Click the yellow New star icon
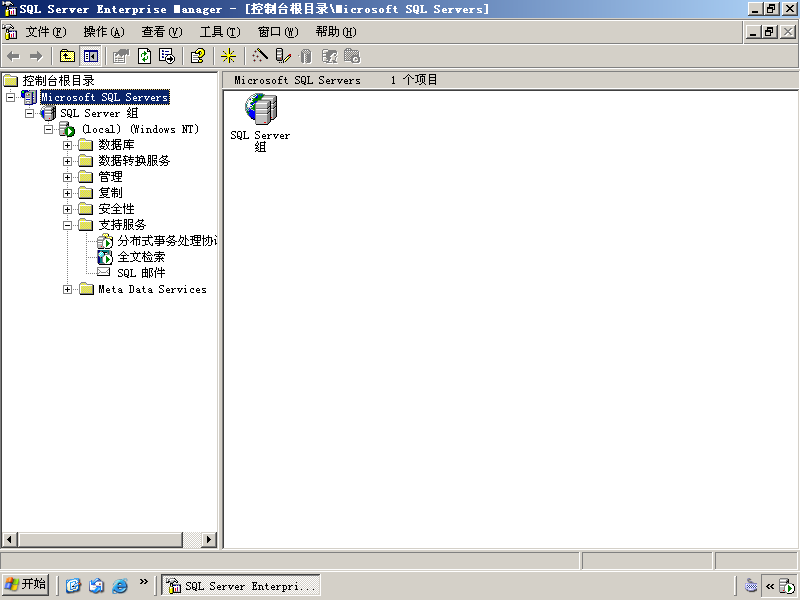Image resolution: width=800 pixels, height=600 pixels. pos(228,56)
